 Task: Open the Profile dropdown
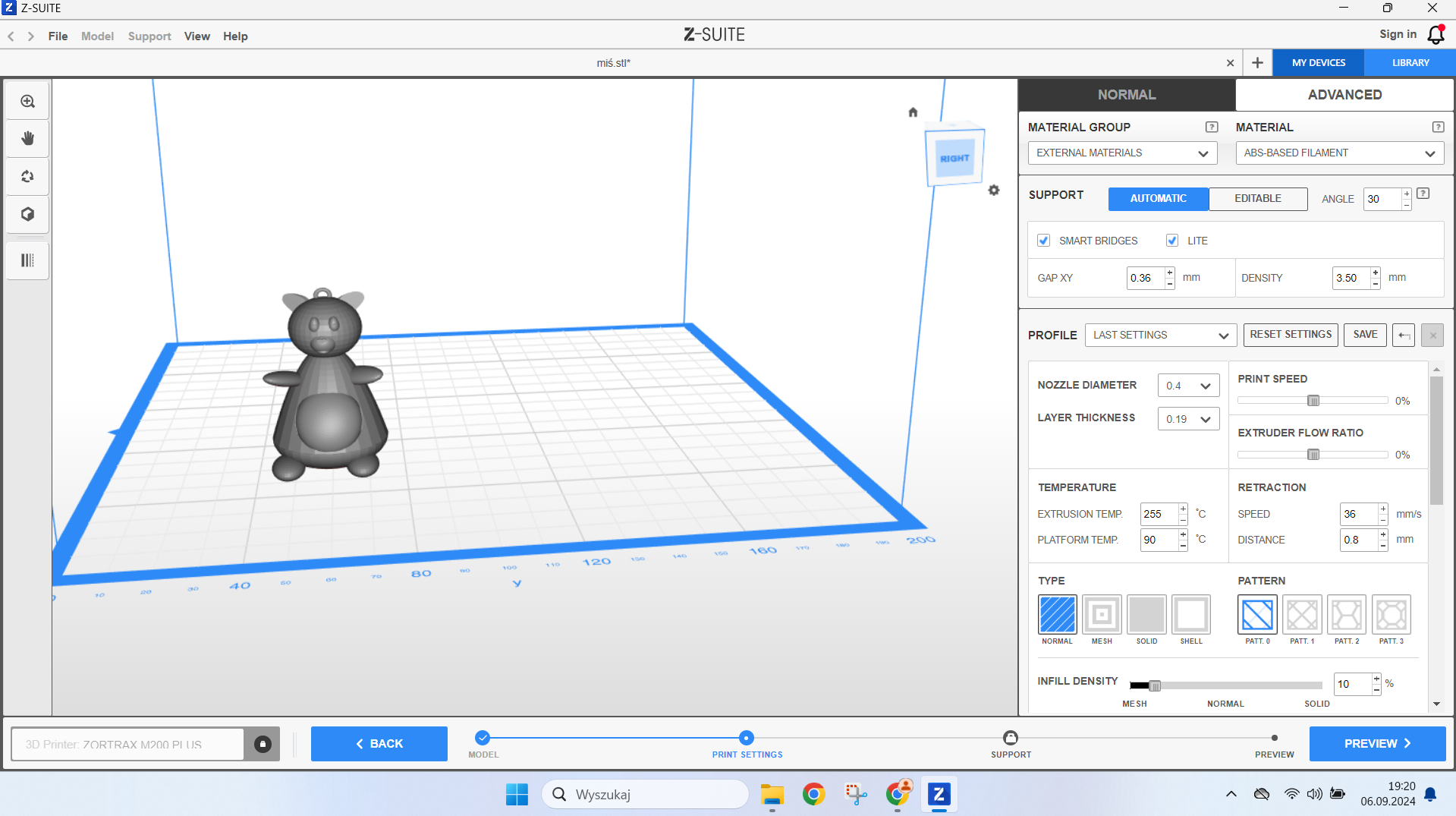click(1160, 335)
